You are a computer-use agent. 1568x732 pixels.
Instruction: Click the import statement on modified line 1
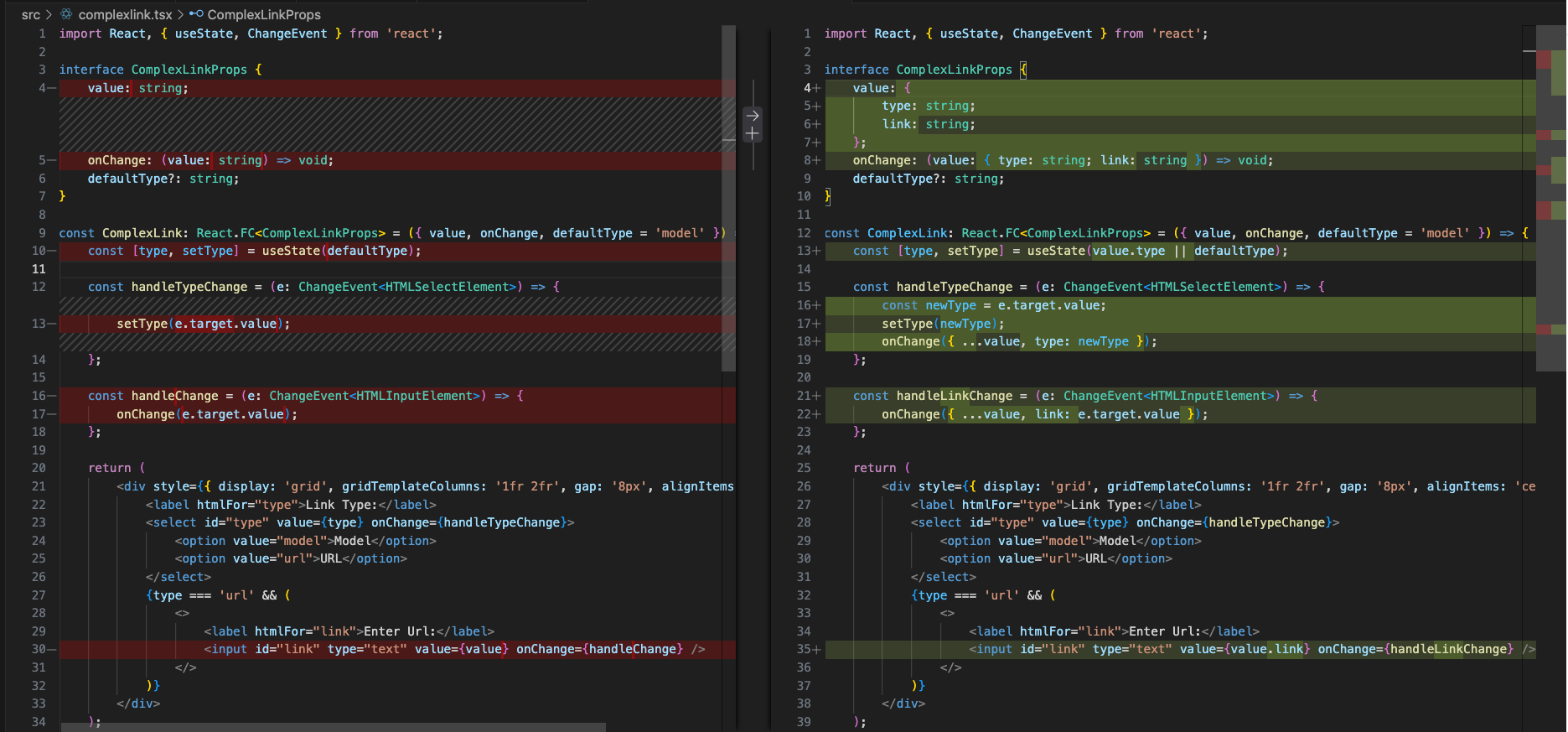1017,34
